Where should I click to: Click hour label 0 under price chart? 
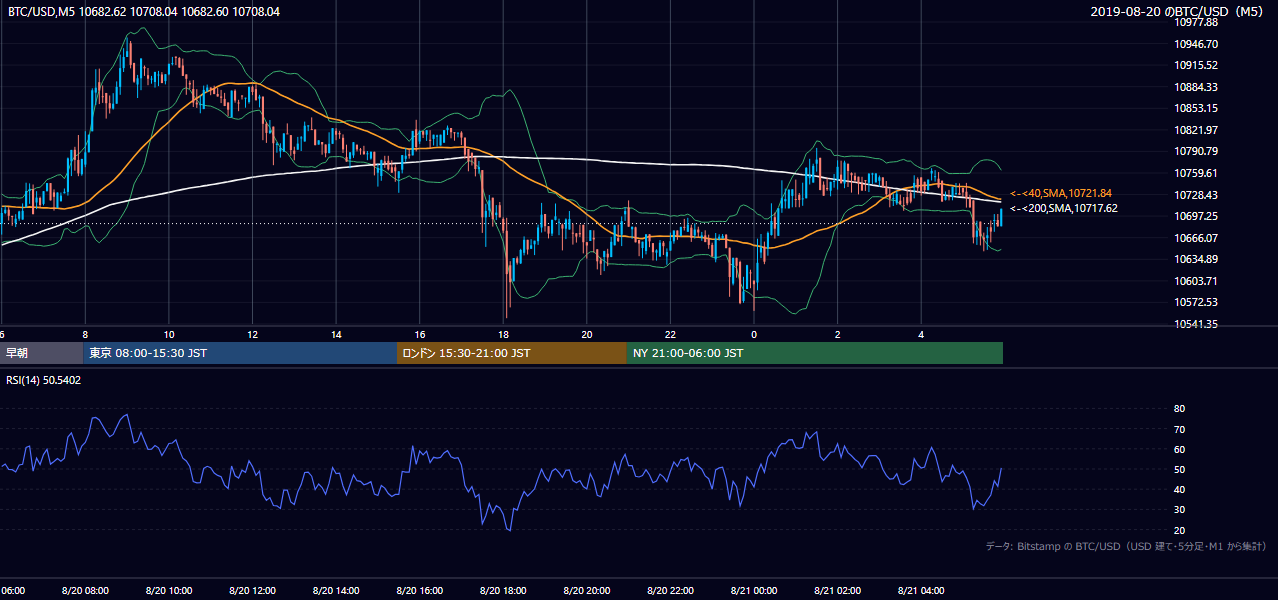coord(754,335)
